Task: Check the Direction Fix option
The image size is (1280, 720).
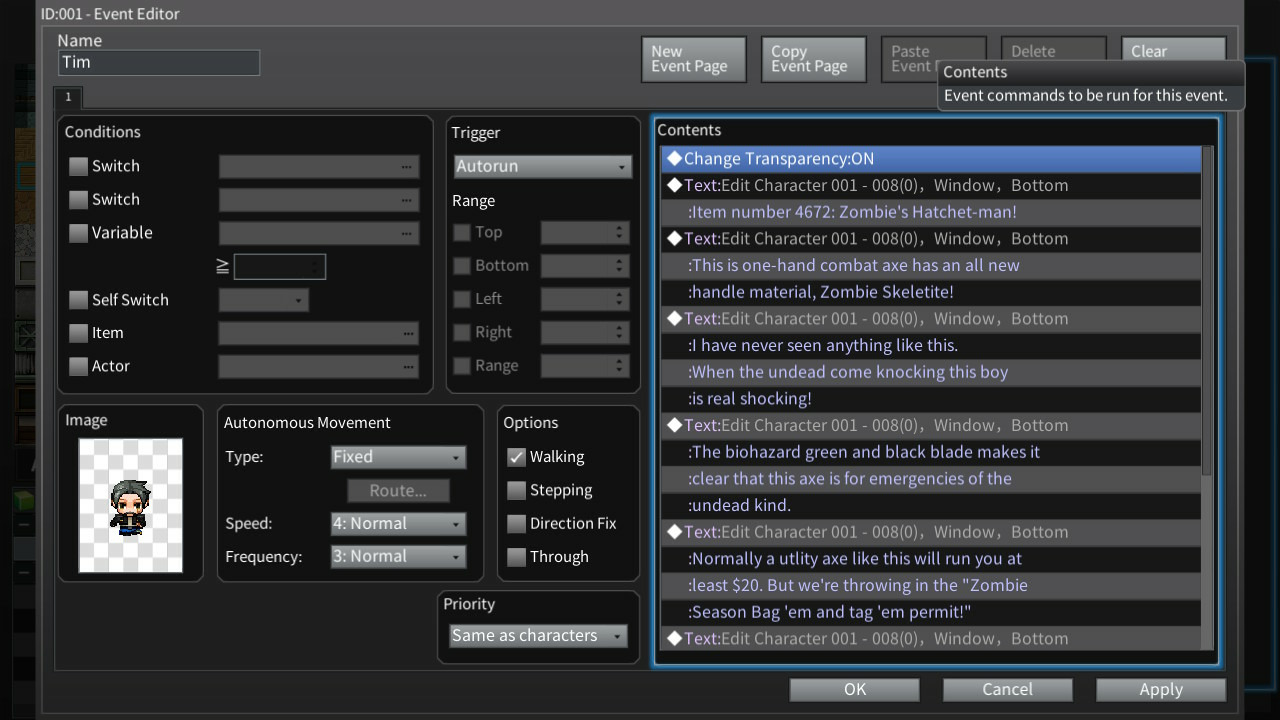Action: pos(516,524)
